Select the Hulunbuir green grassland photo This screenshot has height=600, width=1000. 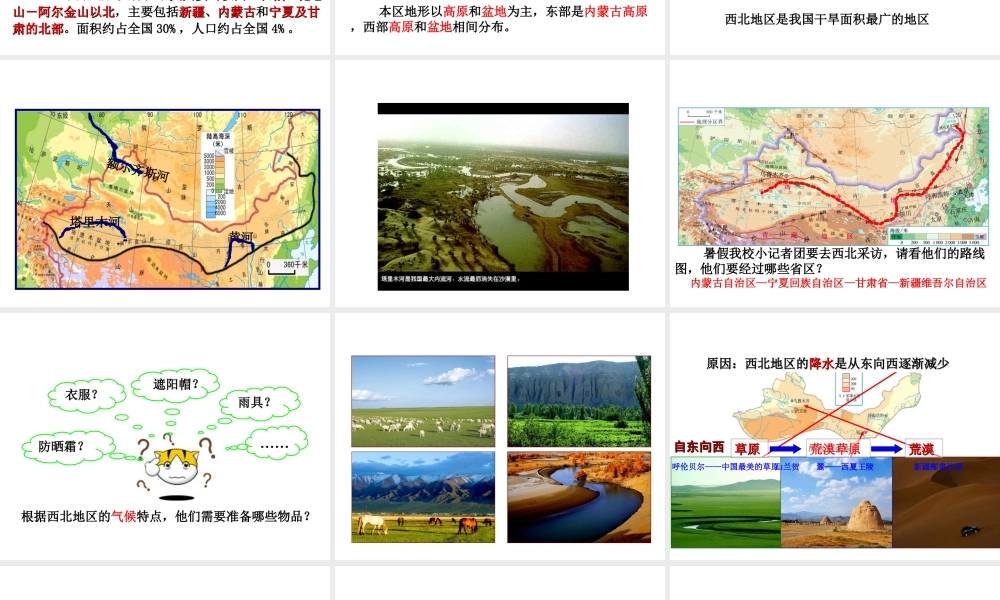pyautogui.click(x=726, y=502)
